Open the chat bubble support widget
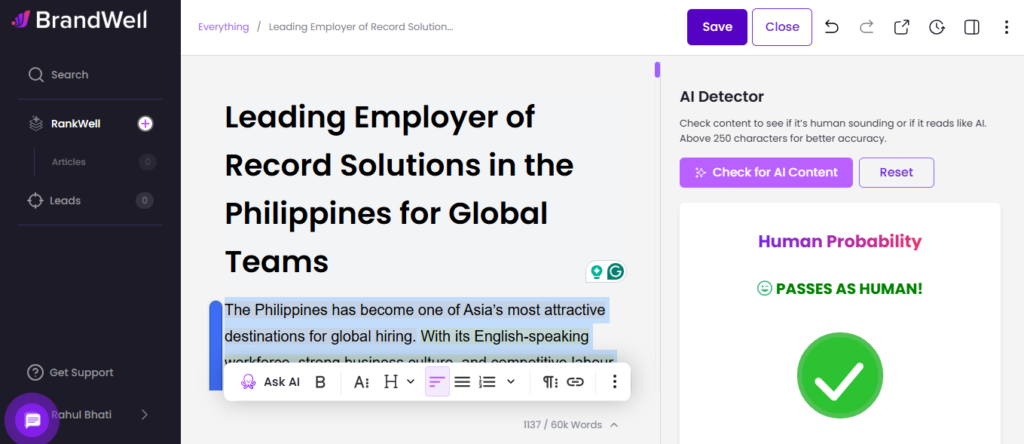 point(32,420)
